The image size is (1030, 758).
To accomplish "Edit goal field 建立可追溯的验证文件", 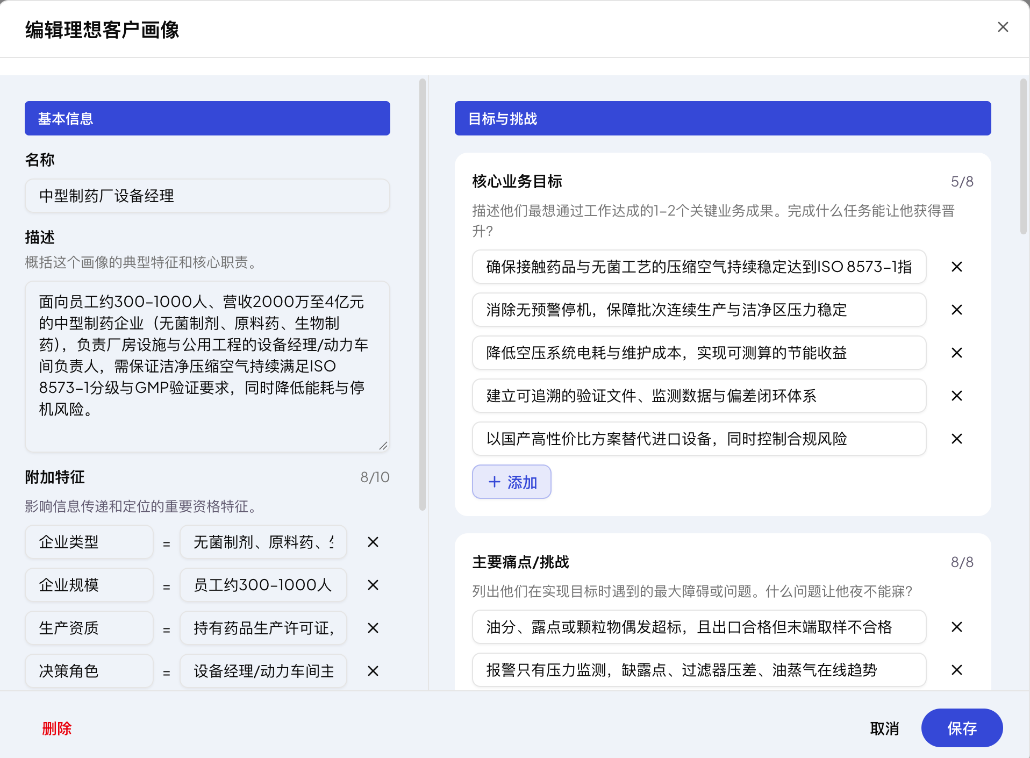I will tap(699, 395).
